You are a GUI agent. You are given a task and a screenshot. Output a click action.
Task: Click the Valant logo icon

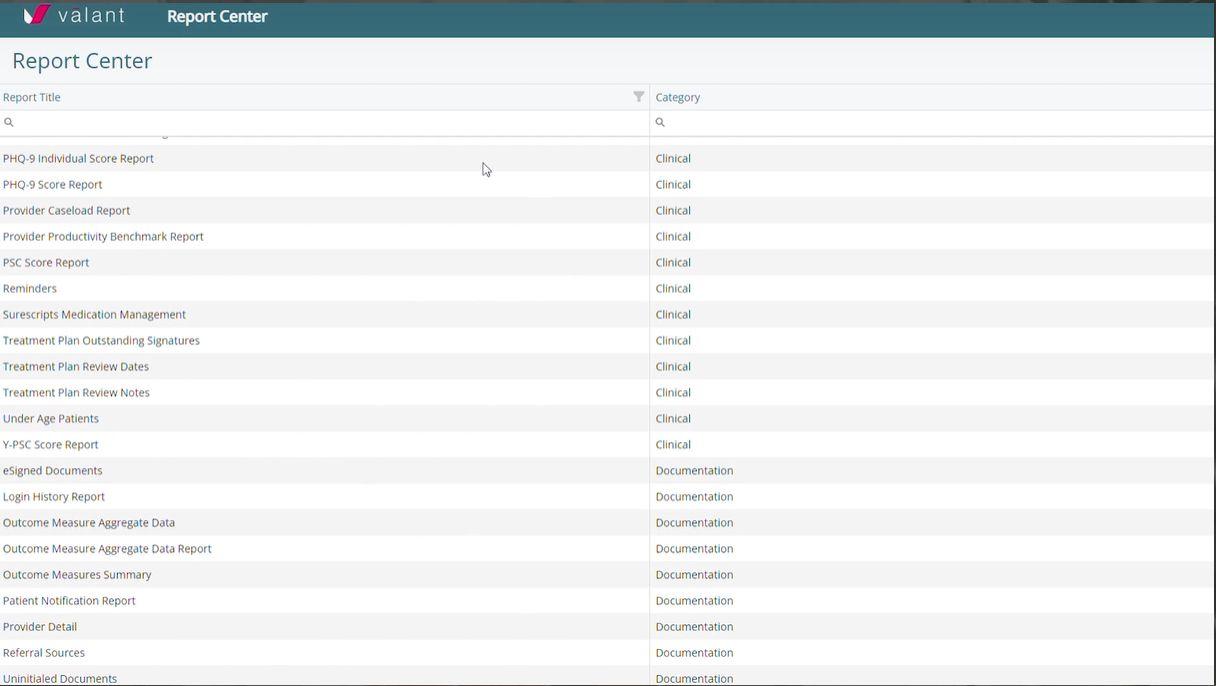click(37, 15)
